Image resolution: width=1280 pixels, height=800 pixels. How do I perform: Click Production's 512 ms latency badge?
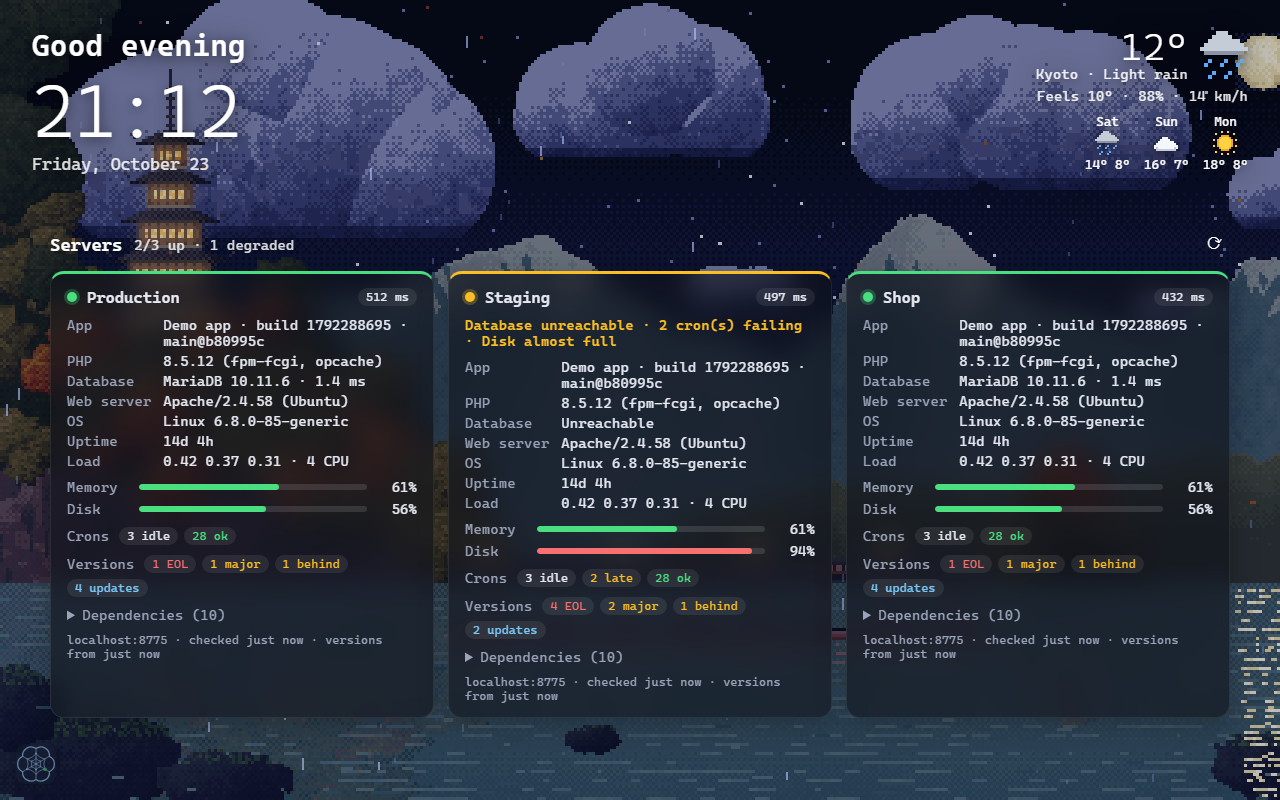tap(388, 297)
